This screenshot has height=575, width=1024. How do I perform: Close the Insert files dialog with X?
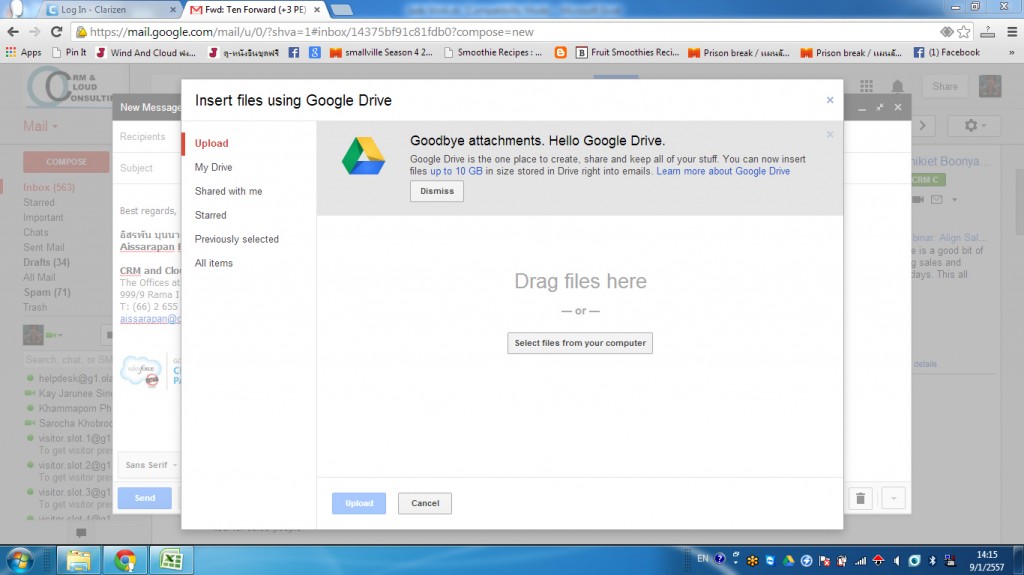(x=829, y=100)
